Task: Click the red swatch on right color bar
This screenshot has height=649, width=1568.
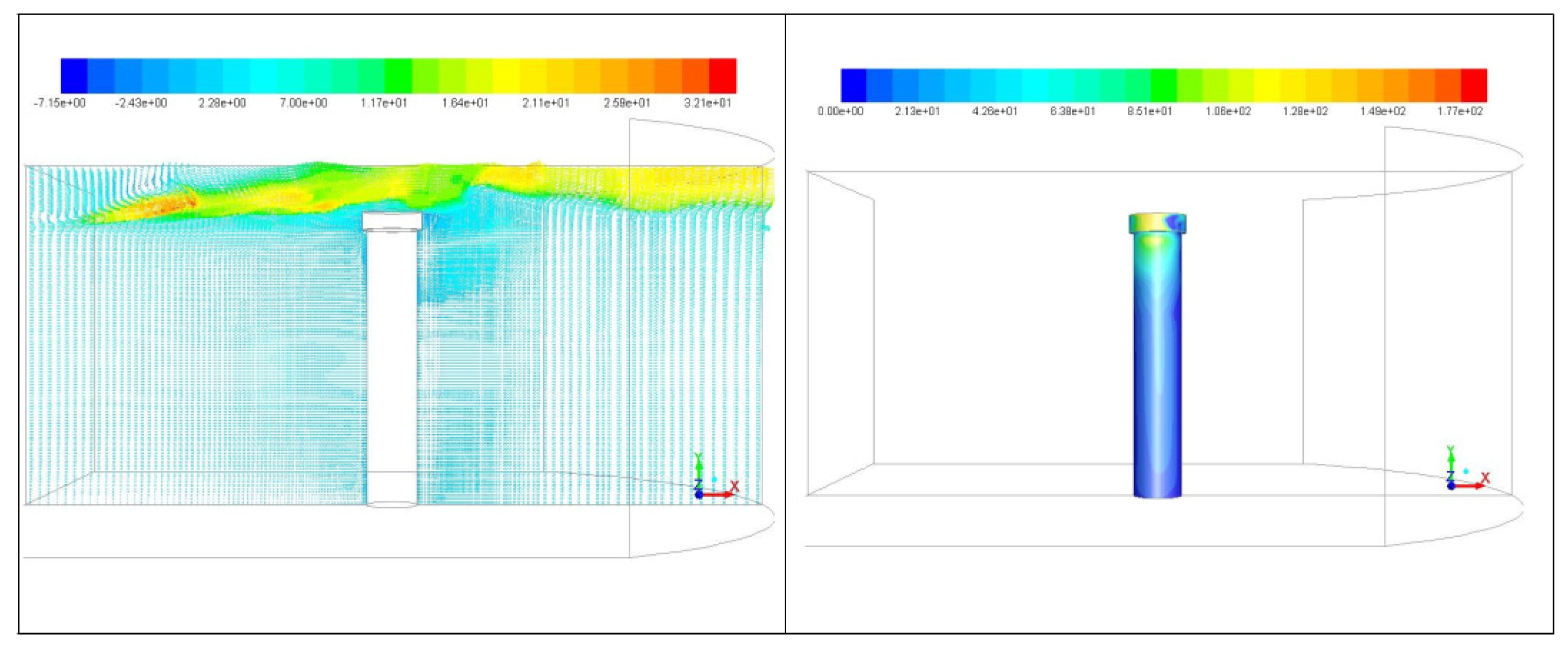Action: pos(1473,85)
